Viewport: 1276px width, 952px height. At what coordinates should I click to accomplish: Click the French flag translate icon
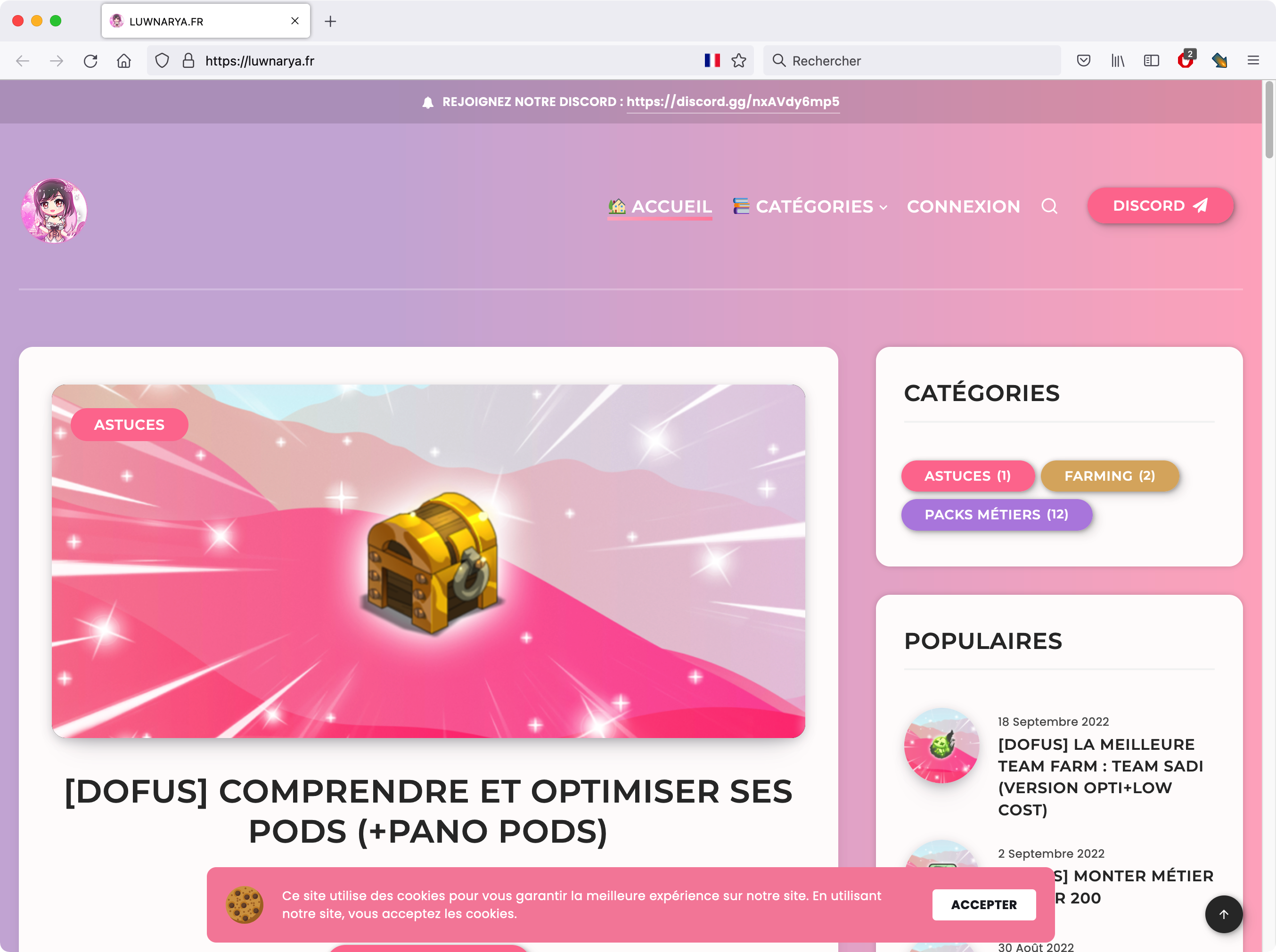pos(712,60)
